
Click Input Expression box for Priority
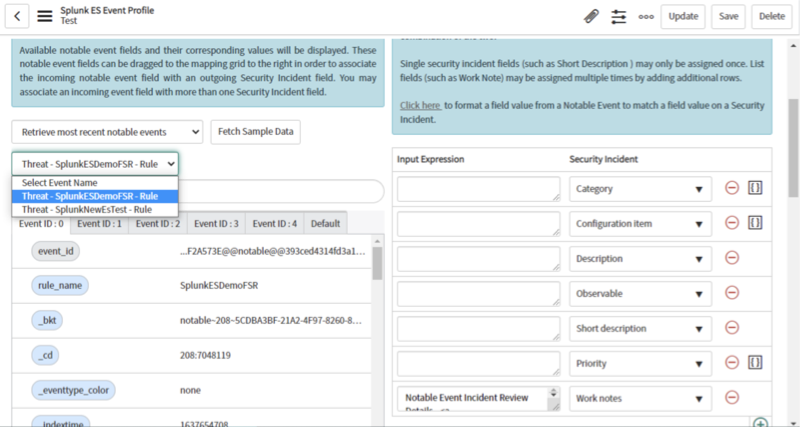479,363
